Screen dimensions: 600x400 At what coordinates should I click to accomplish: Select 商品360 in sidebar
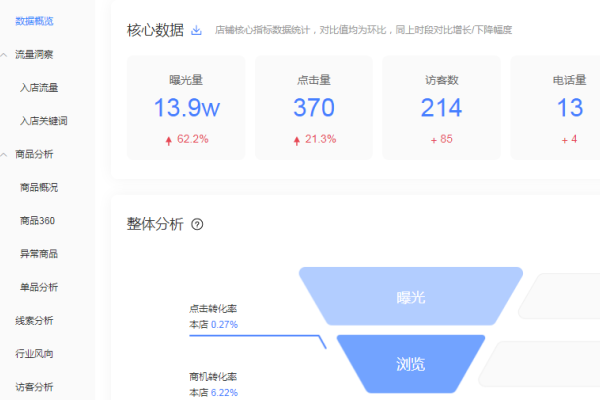[38, 221]
